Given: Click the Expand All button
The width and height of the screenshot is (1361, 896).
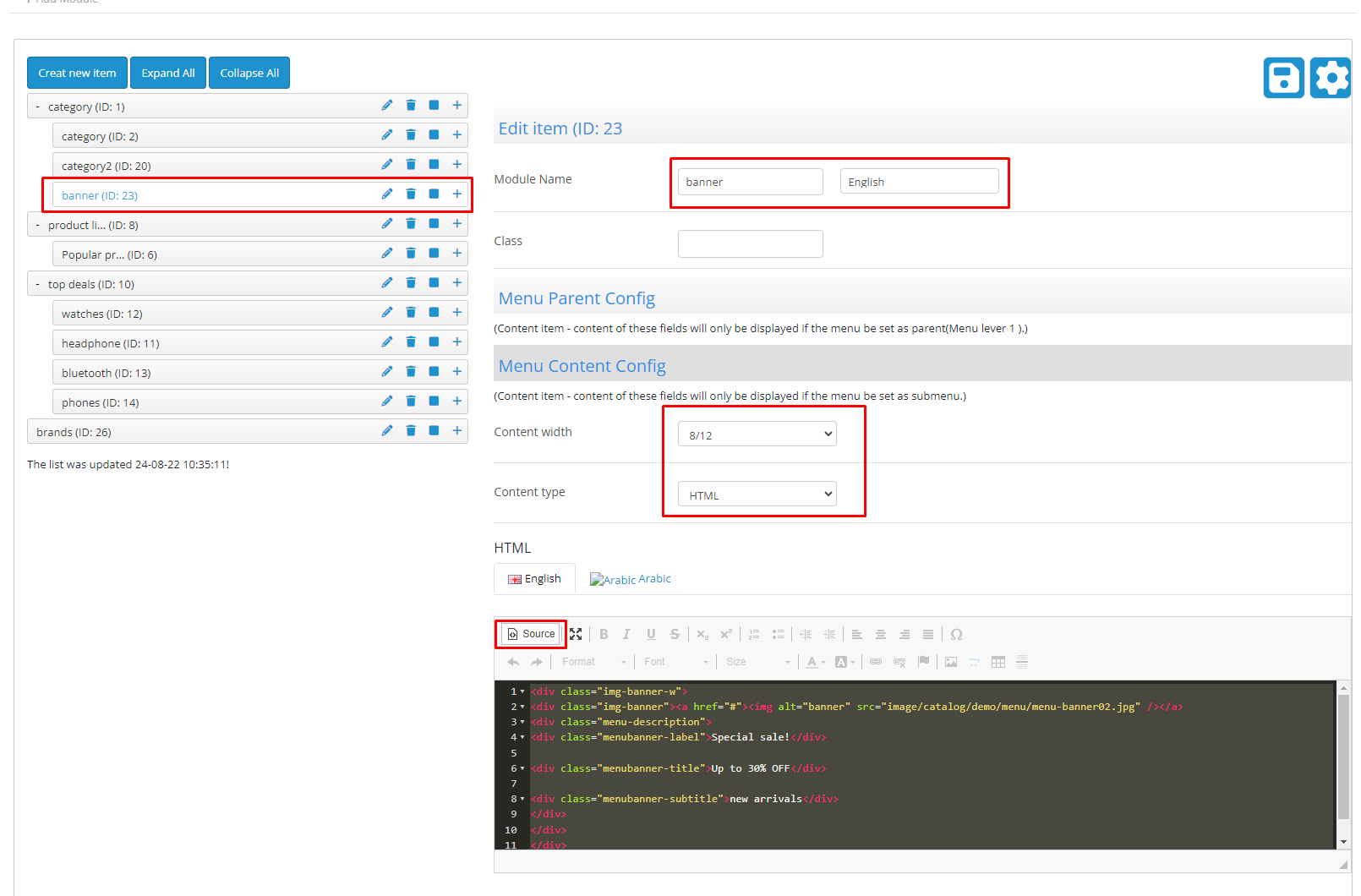Looking at the screenshot, I should click(x=168, y=73).
